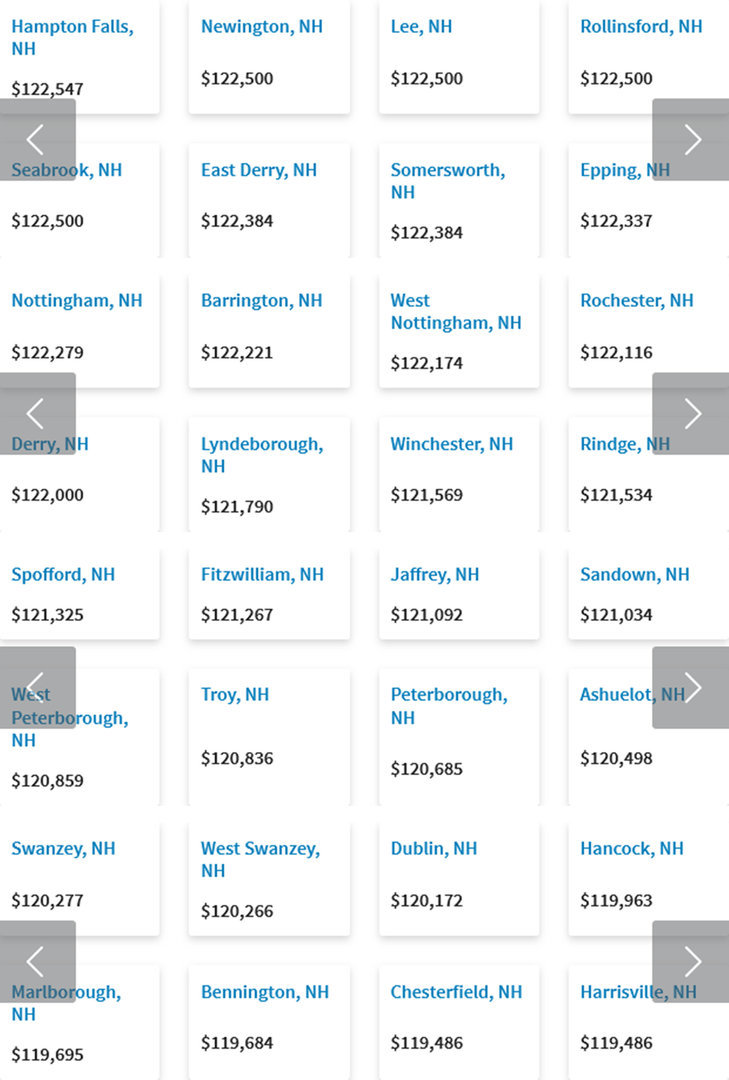729x1080 pixels.
Task: Advance using the arrow over Ashuelot, NH
Action: click(x=691, y=687)
